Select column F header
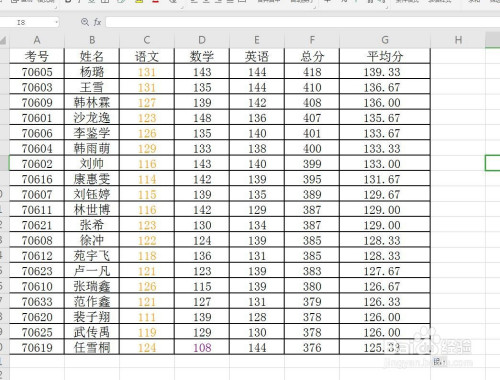This screenshot has height=380, width=500. tap(312, 40)
